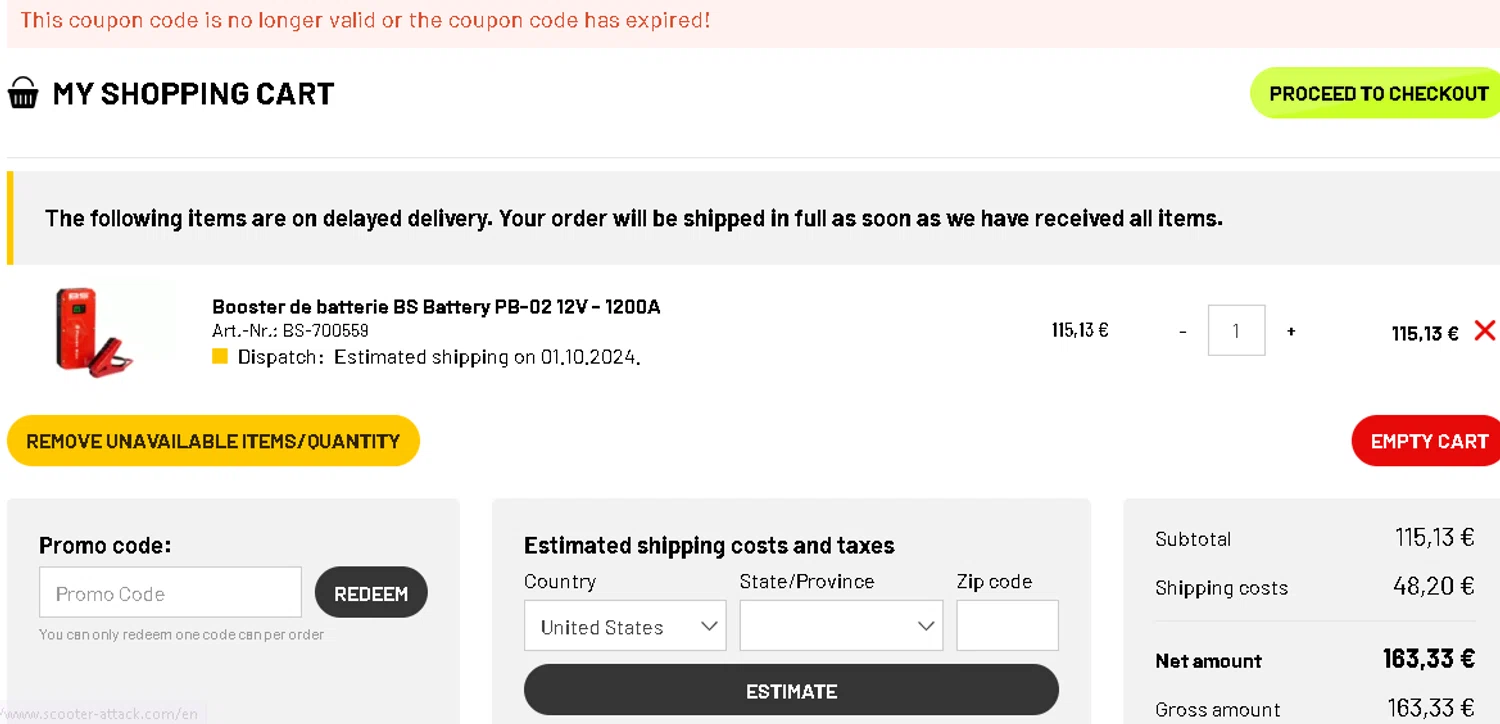This screenshot has height=724, width=1500.
Task: Remove unavailable items/quantity
Action: tap(213, 441)
